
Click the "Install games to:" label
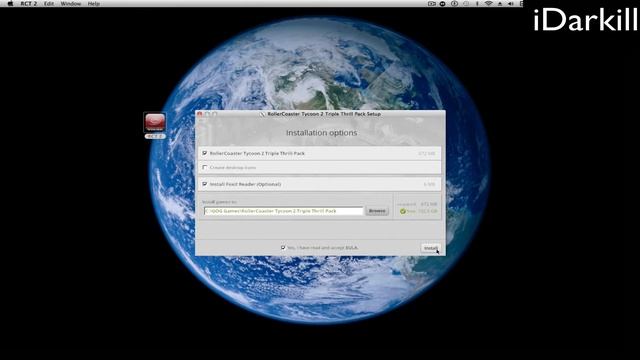(x=219, y=202)
